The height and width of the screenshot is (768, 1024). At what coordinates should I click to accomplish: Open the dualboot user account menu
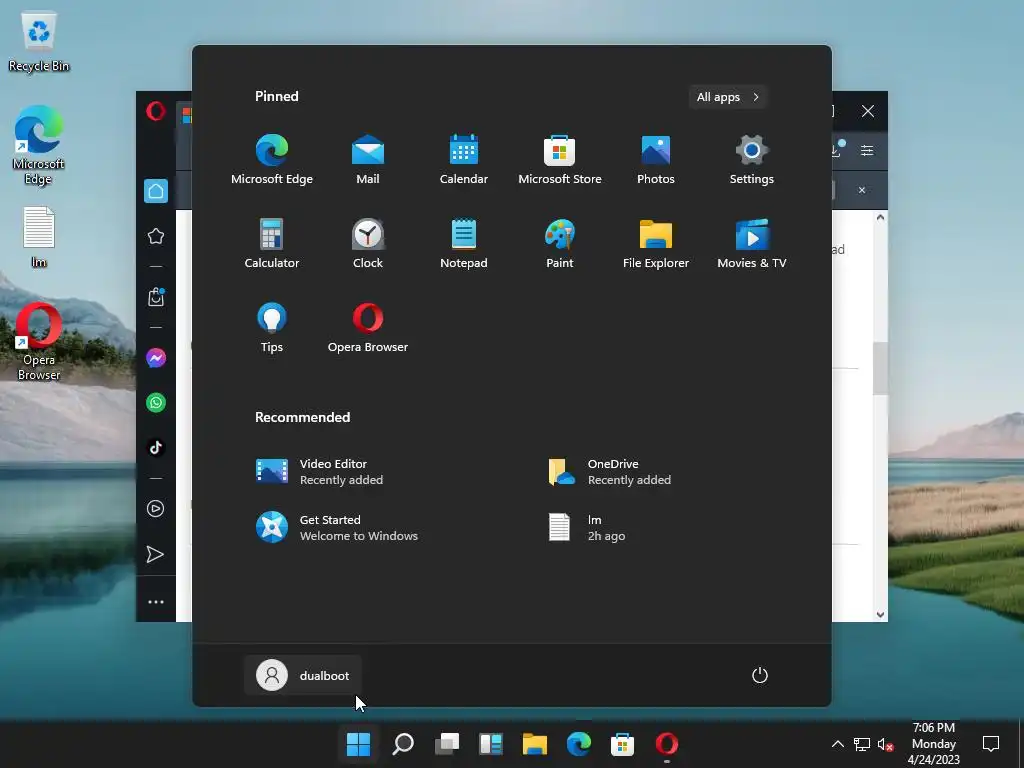point(303,675)
